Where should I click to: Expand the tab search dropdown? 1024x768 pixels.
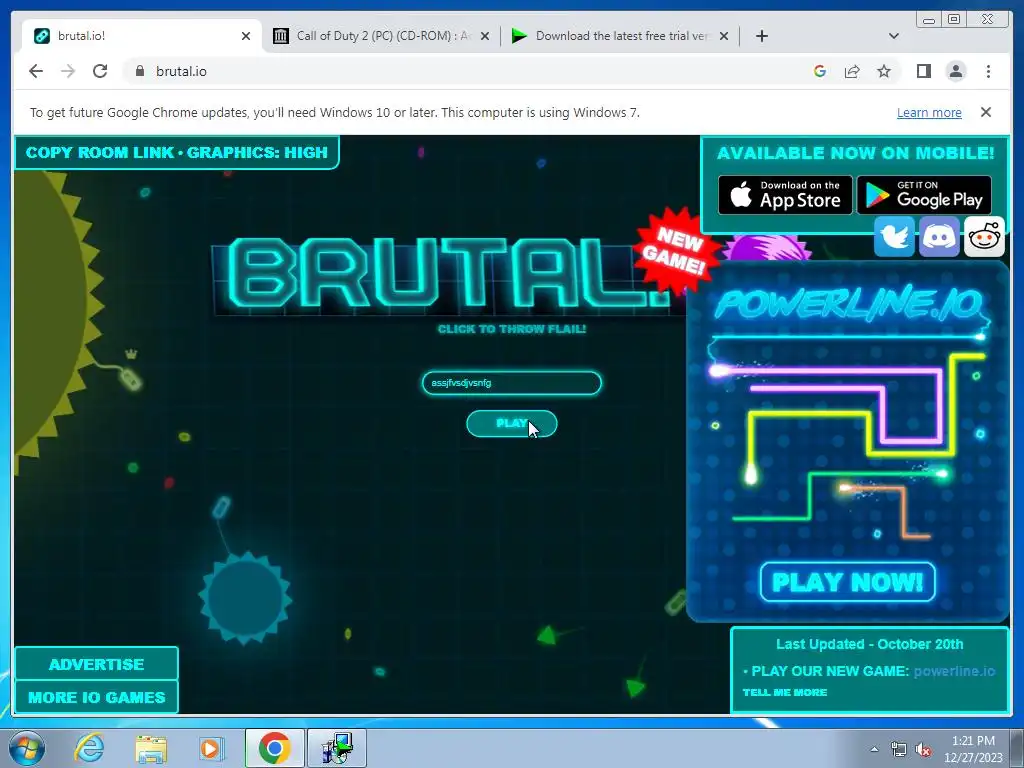click(x=894, y=36)
